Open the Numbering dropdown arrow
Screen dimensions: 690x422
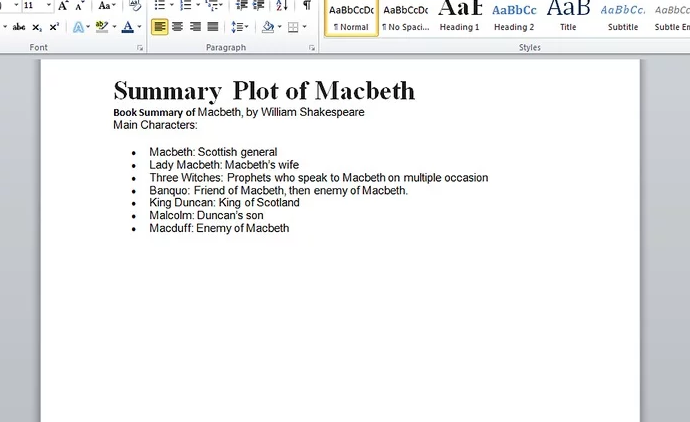198,5
